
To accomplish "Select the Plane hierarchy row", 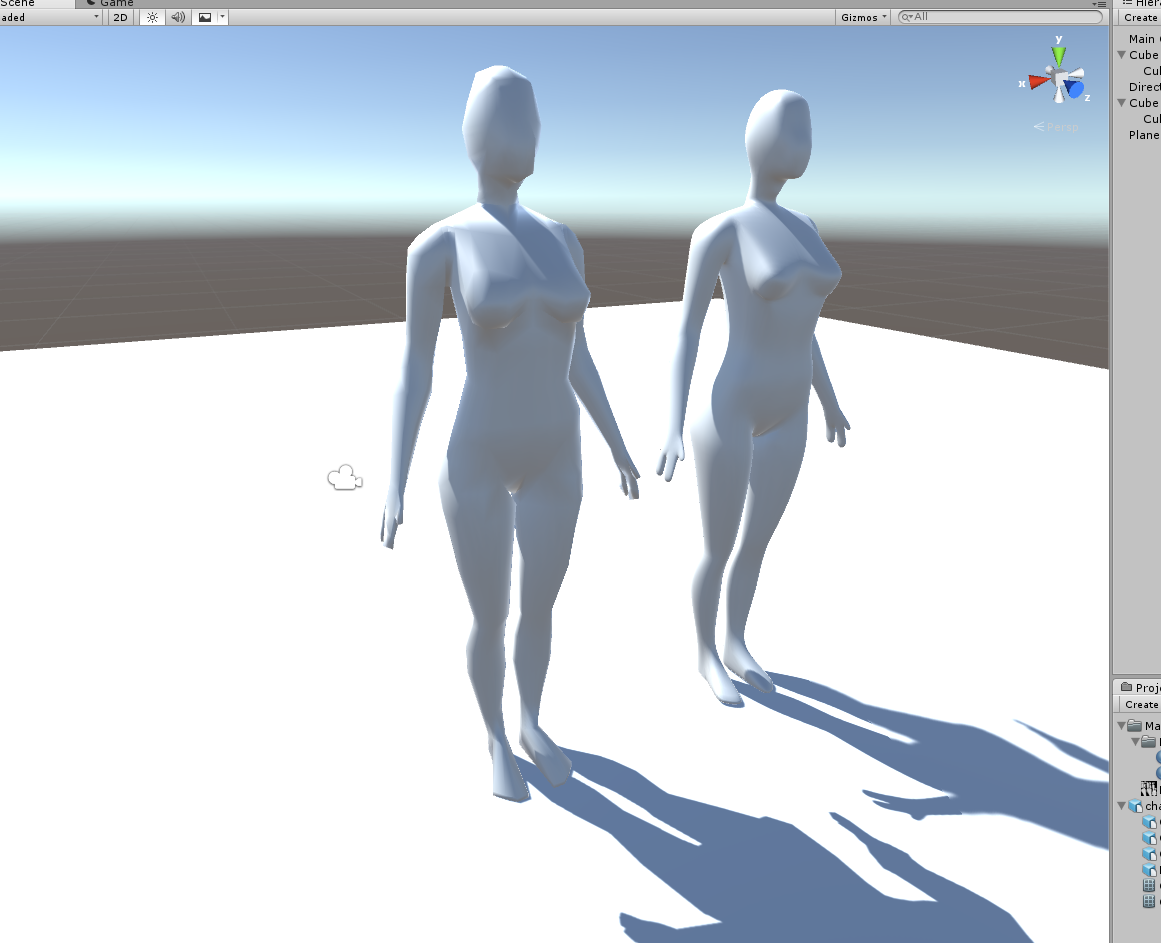I will pos(1139,135).
